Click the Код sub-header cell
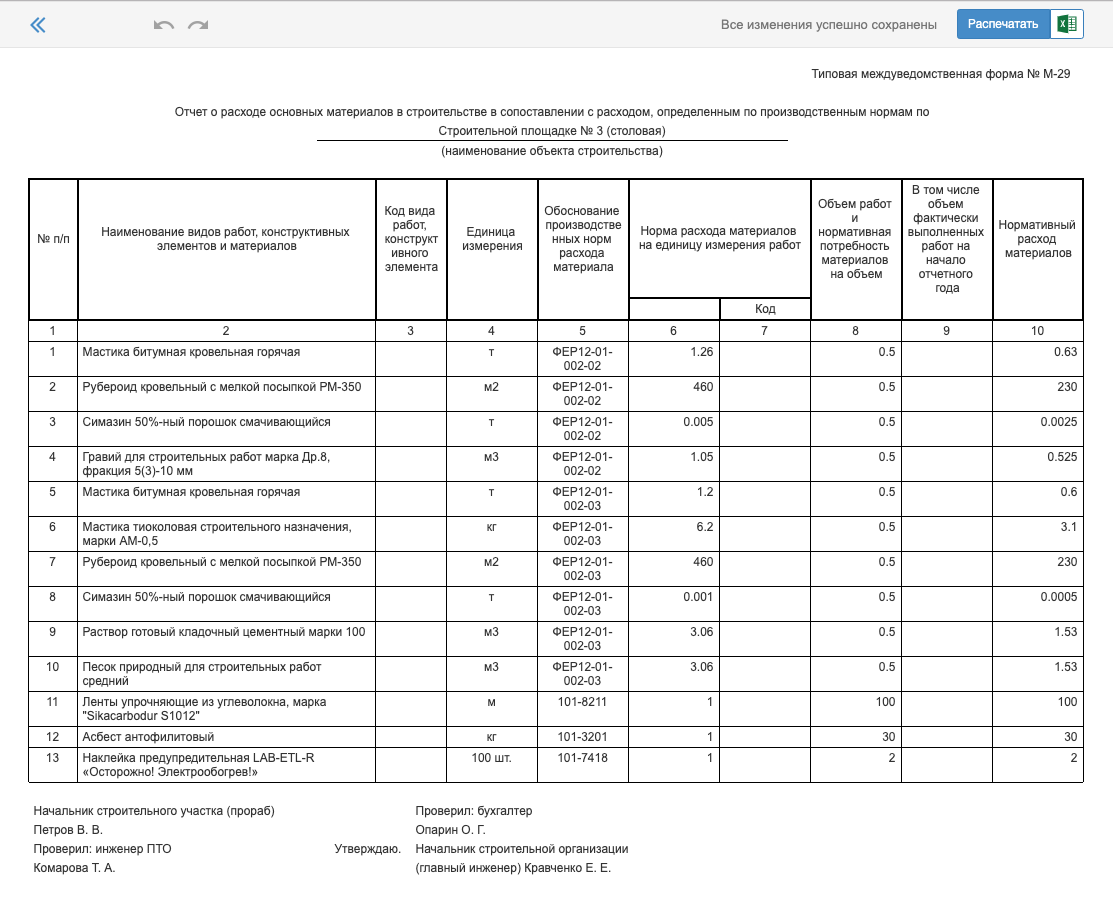 coord(764,309)
